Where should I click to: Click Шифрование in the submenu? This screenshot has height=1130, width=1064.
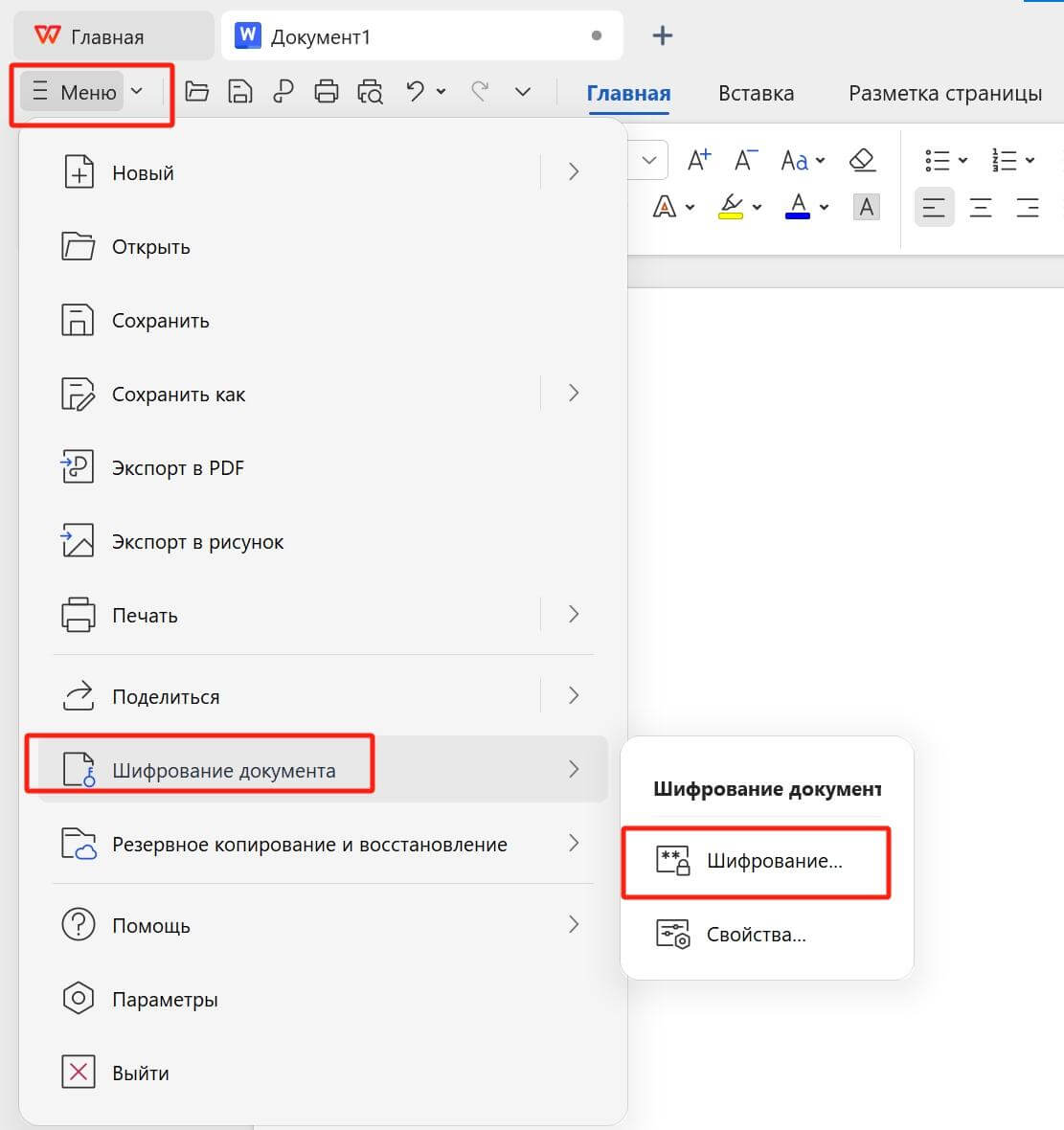[x=772, y=861]
